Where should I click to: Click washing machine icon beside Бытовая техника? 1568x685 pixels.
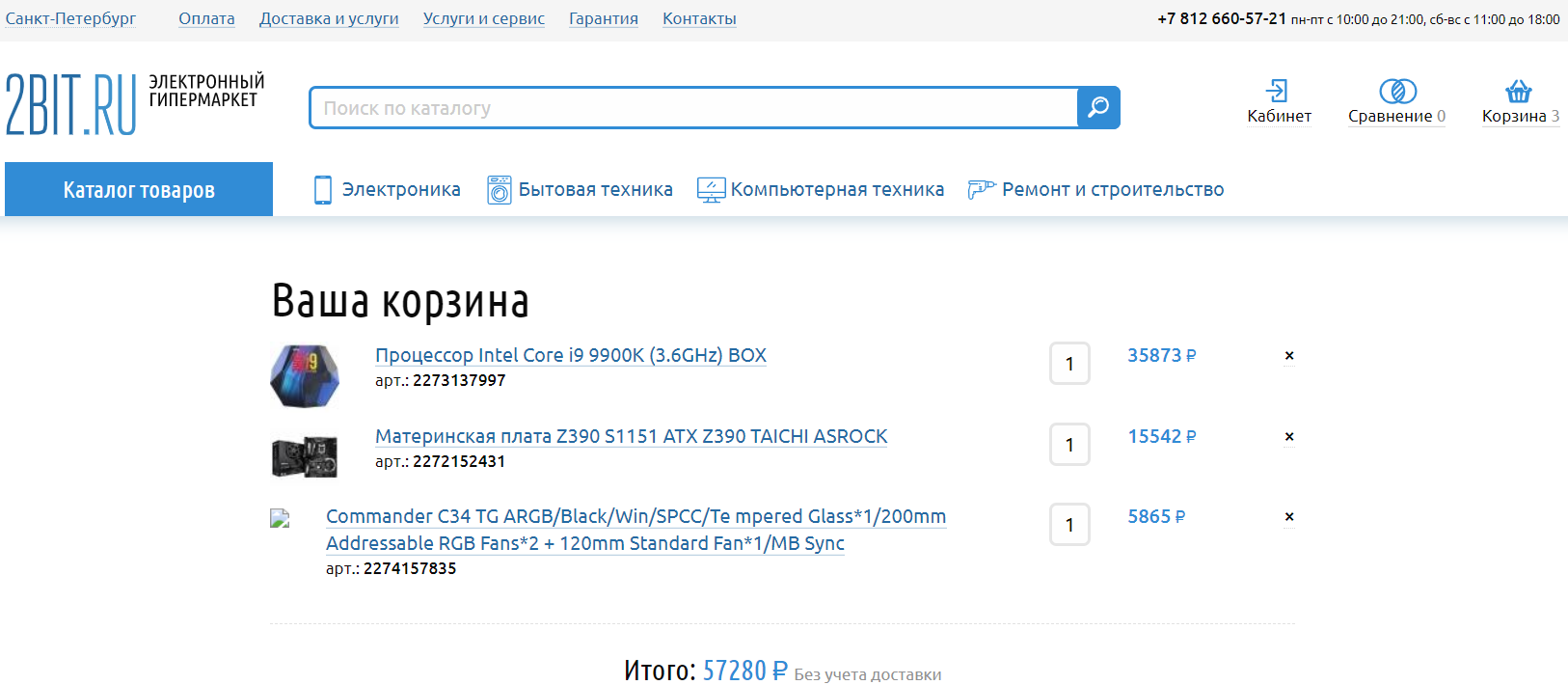tap(500, 189)
